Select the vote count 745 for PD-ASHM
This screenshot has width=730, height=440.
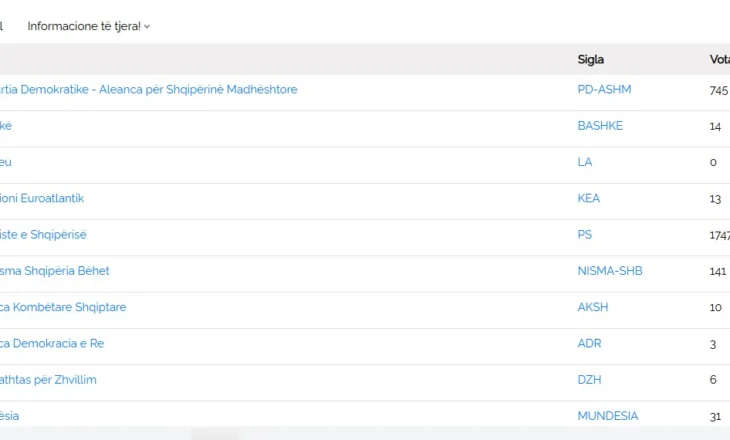point(718,90)
